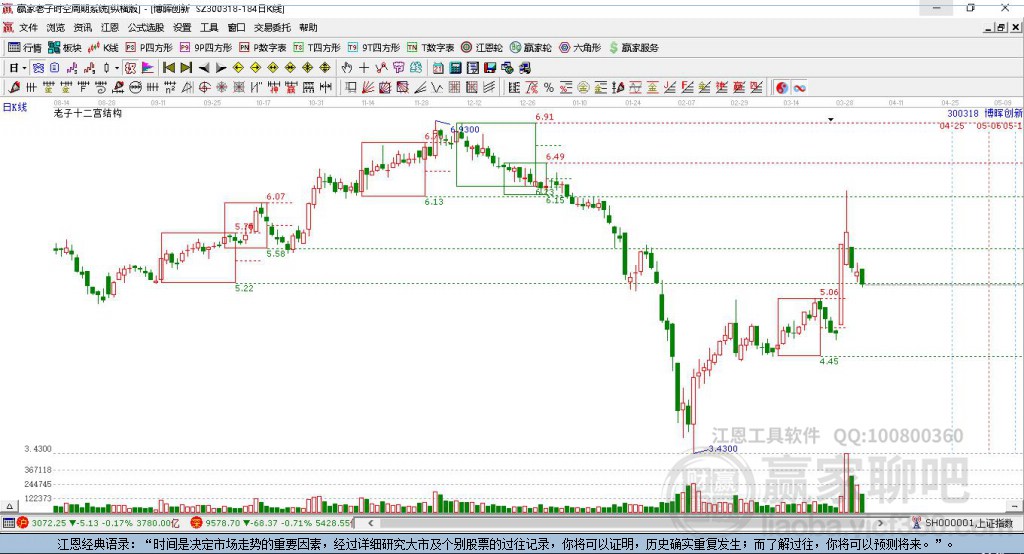Image resolution: width=1024 pixels, height=554 pixels.
Task: Select the pencil draw tool
Action: [14, 88]
